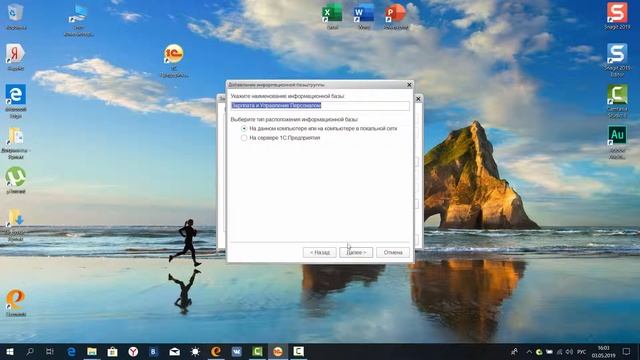640x360 pixels.
Task: Open volume control in the system tray
Action: tap(569, 351)
